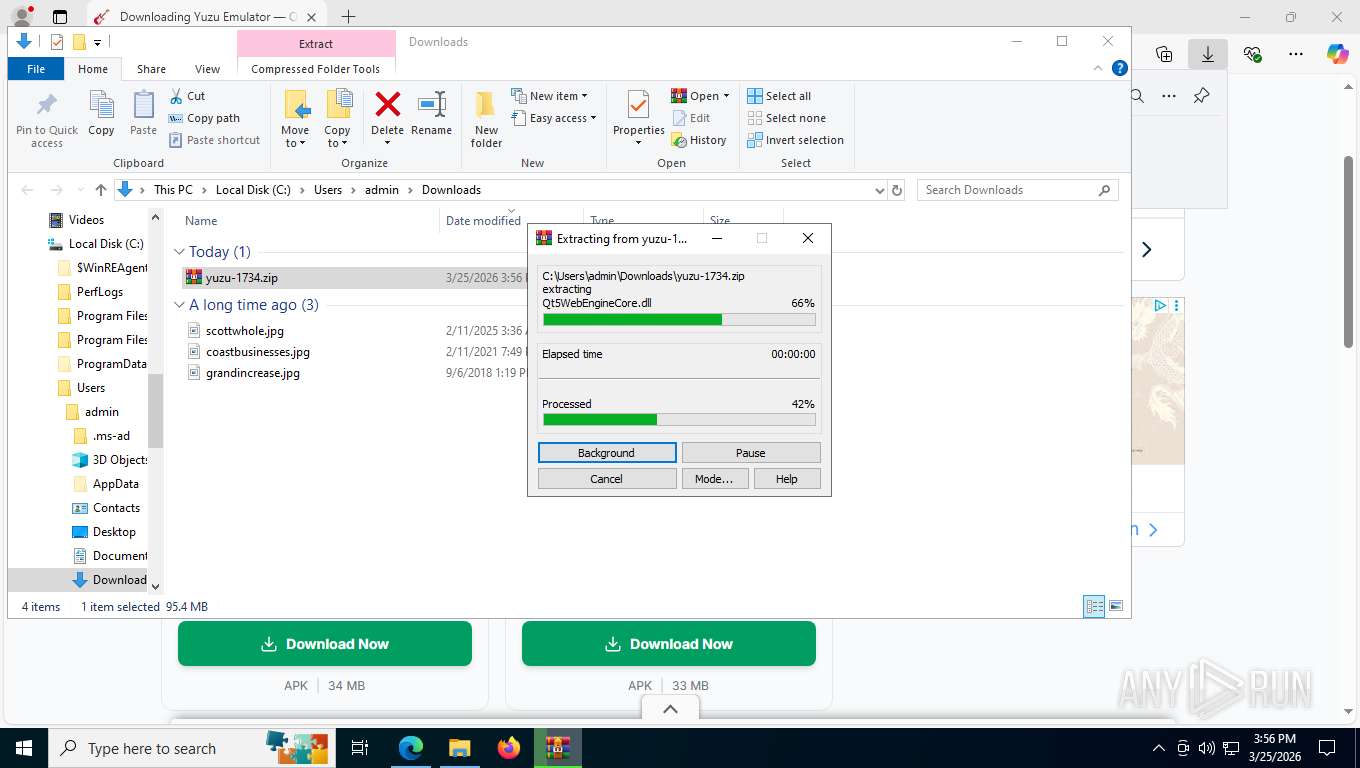Minimize the ribbon chevron
The image size is (1360, 768).
click(x=1099, y=68)
